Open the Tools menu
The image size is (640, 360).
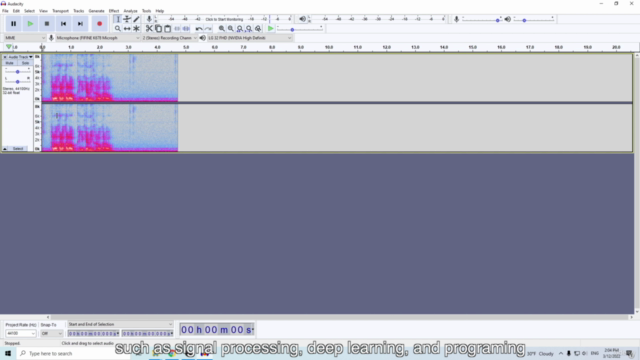pyautogui.click(x=147, y=11)
